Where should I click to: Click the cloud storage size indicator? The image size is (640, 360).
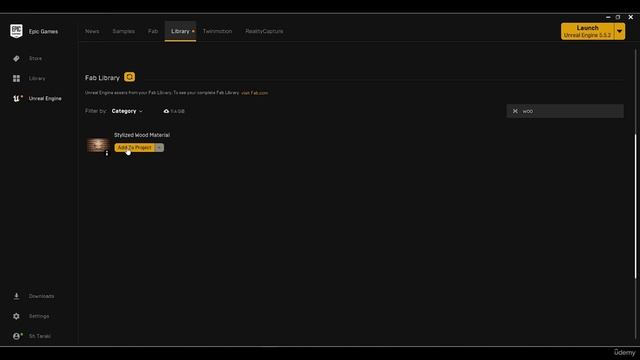(174, 111)
